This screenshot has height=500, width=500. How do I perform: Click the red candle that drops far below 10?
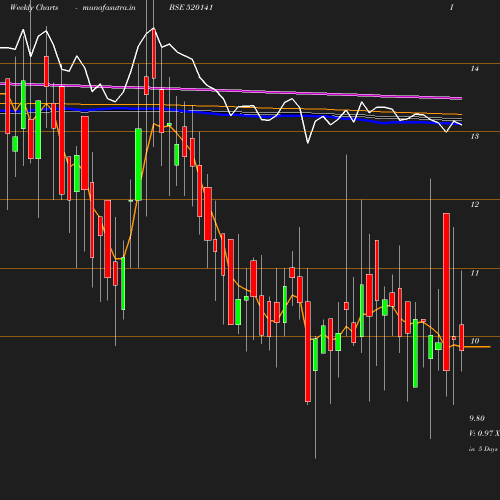pyautogui.click(x=308, y=351)
